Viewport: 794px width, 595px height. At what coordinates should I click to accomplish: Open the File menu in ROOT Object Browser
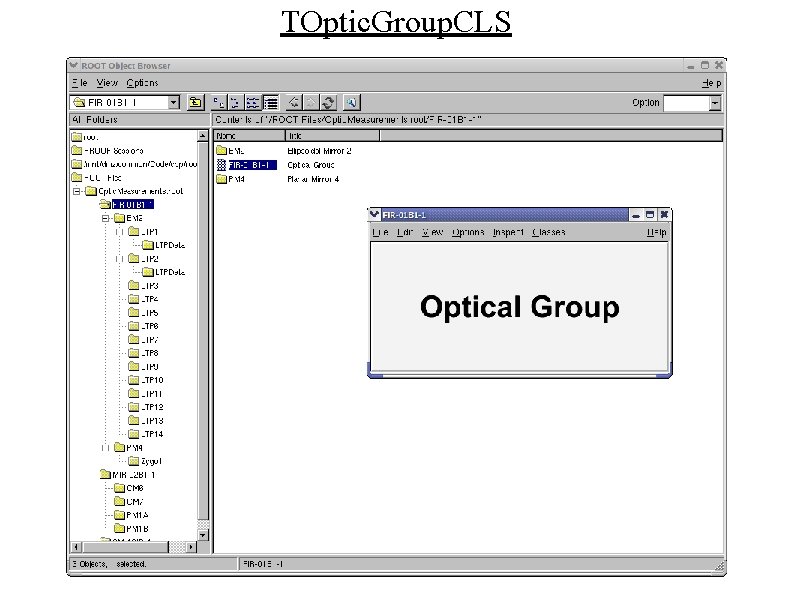(80, 83)
